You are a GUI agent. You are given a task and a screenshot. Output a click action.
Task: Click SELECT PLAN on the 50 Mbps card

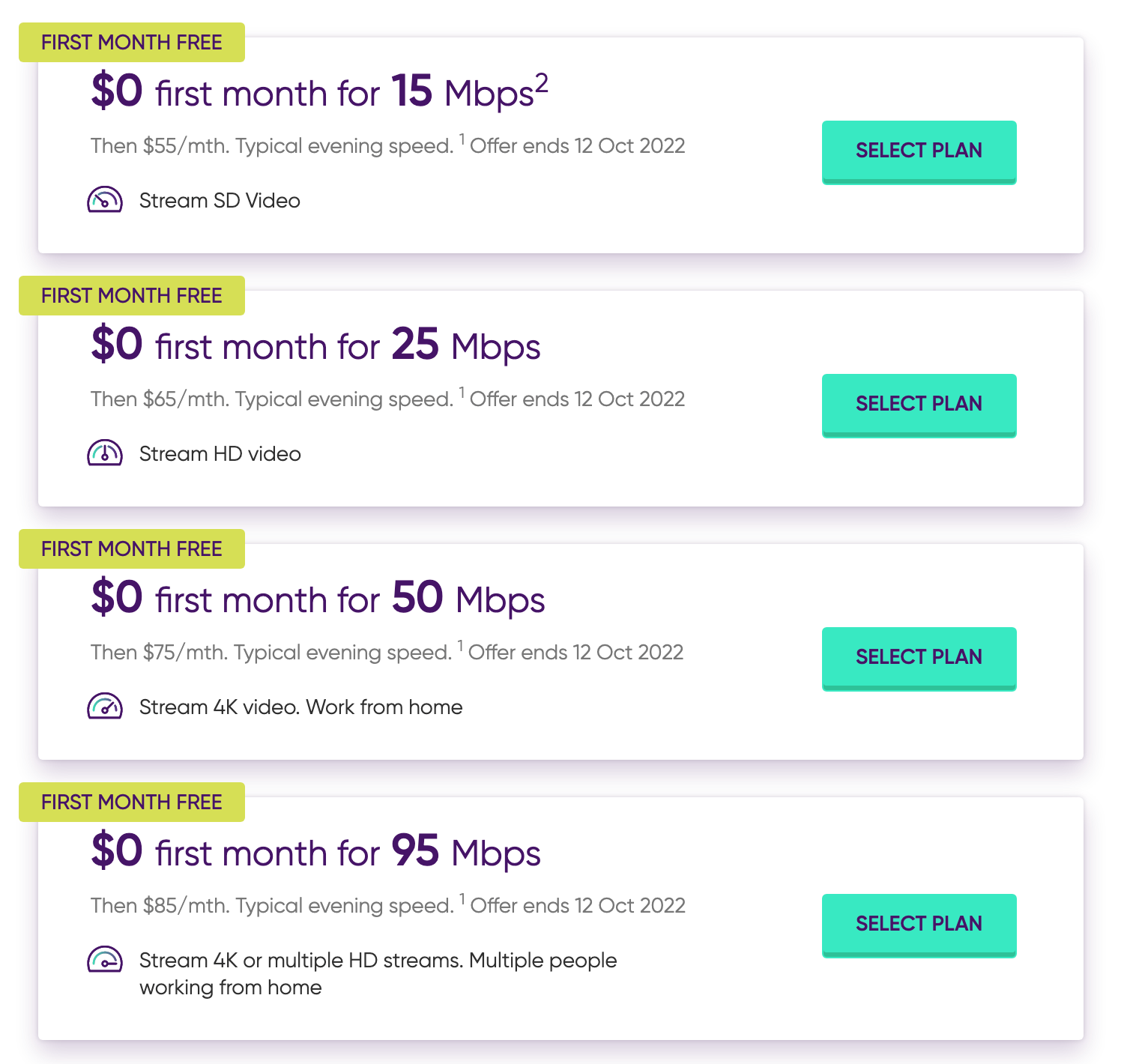tap(919, 657)
